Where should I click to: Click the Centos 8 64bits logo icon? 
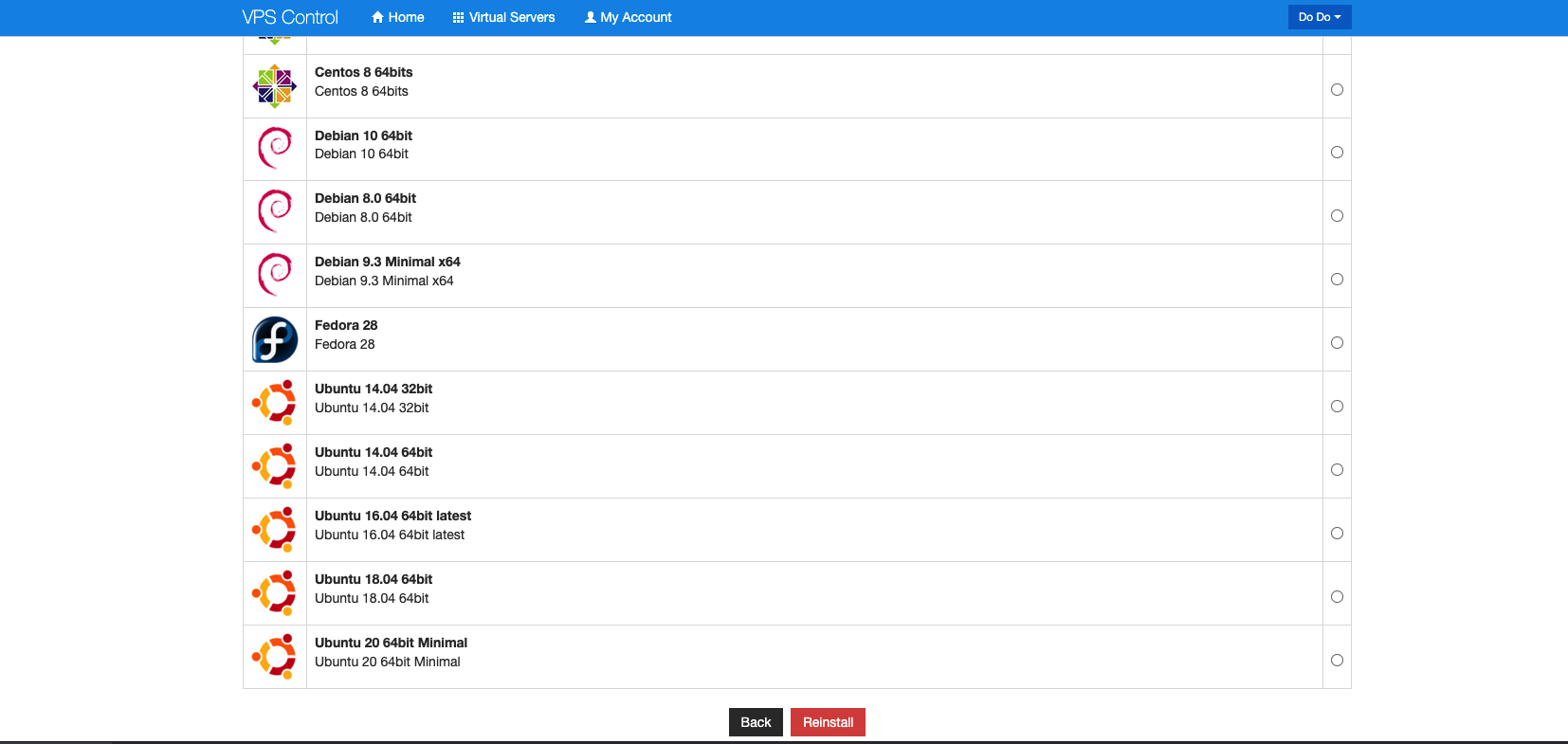(275, 86)
